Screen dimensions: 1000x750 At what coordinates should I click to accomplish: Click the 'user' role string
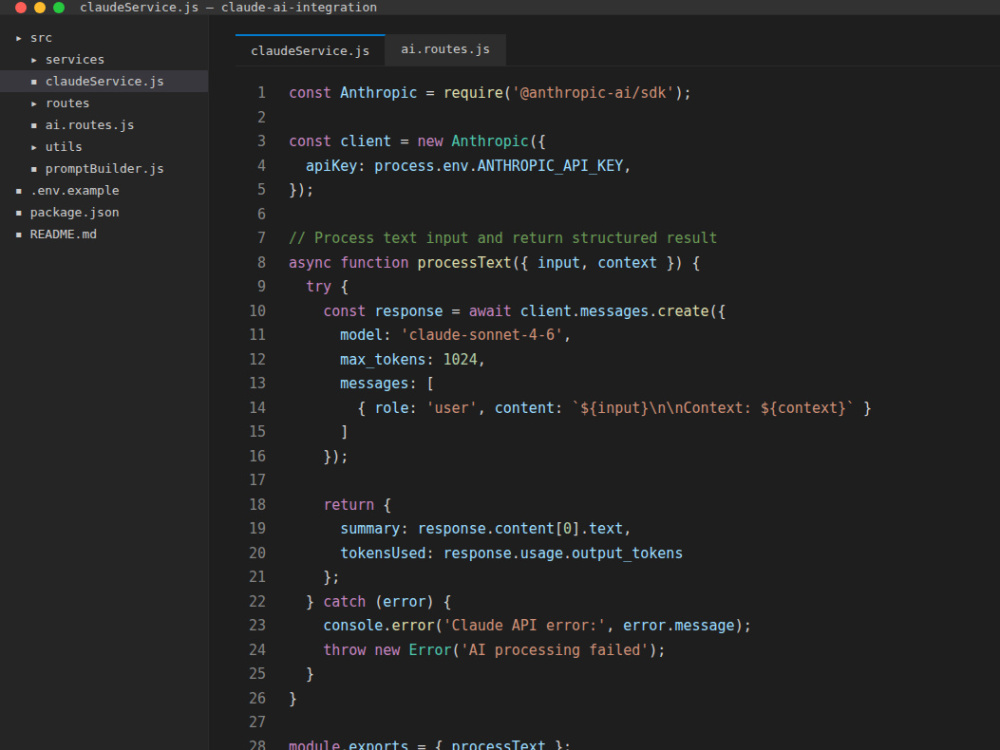coord(452,408)
